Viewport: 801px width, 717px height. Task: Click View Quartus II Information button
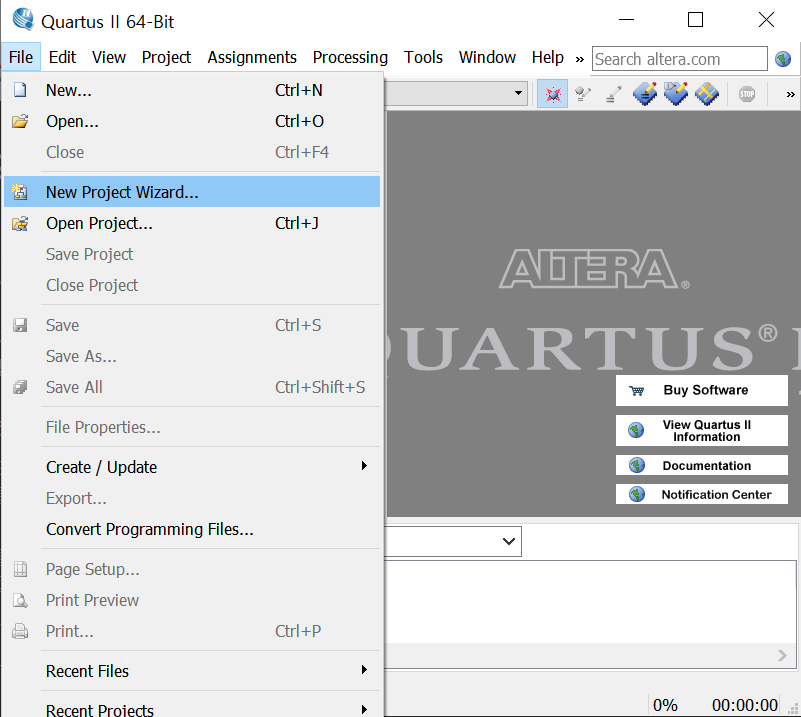701,431
